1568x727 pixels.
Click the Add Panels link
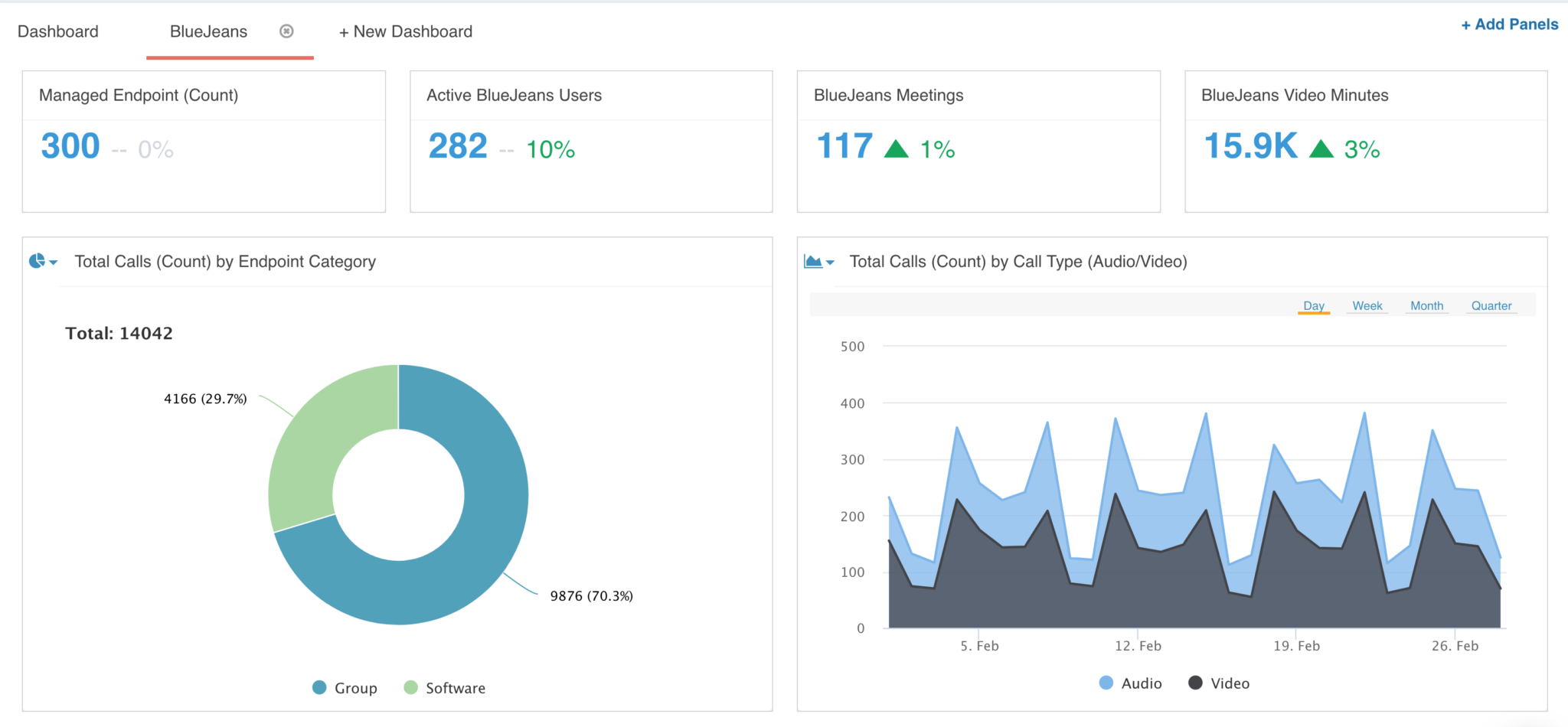tap(1509, 24)
